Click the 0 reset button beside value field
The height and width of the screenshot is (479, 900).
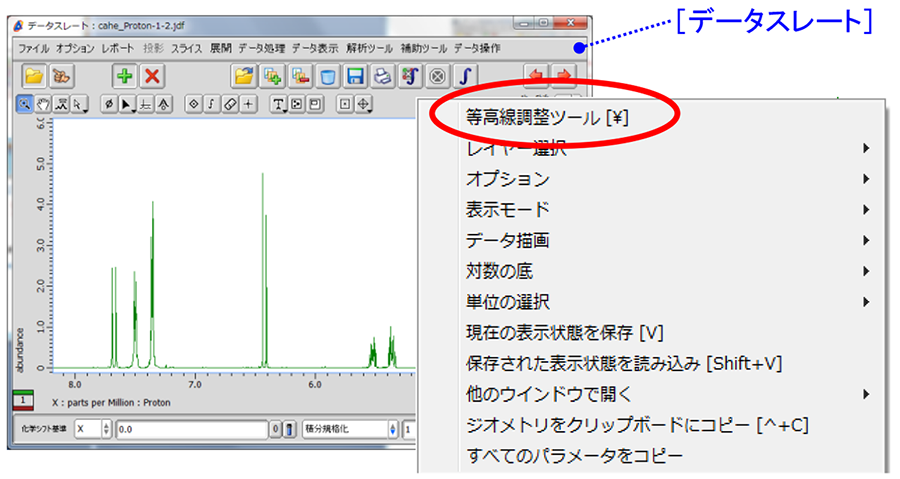(x=274, y=429)
